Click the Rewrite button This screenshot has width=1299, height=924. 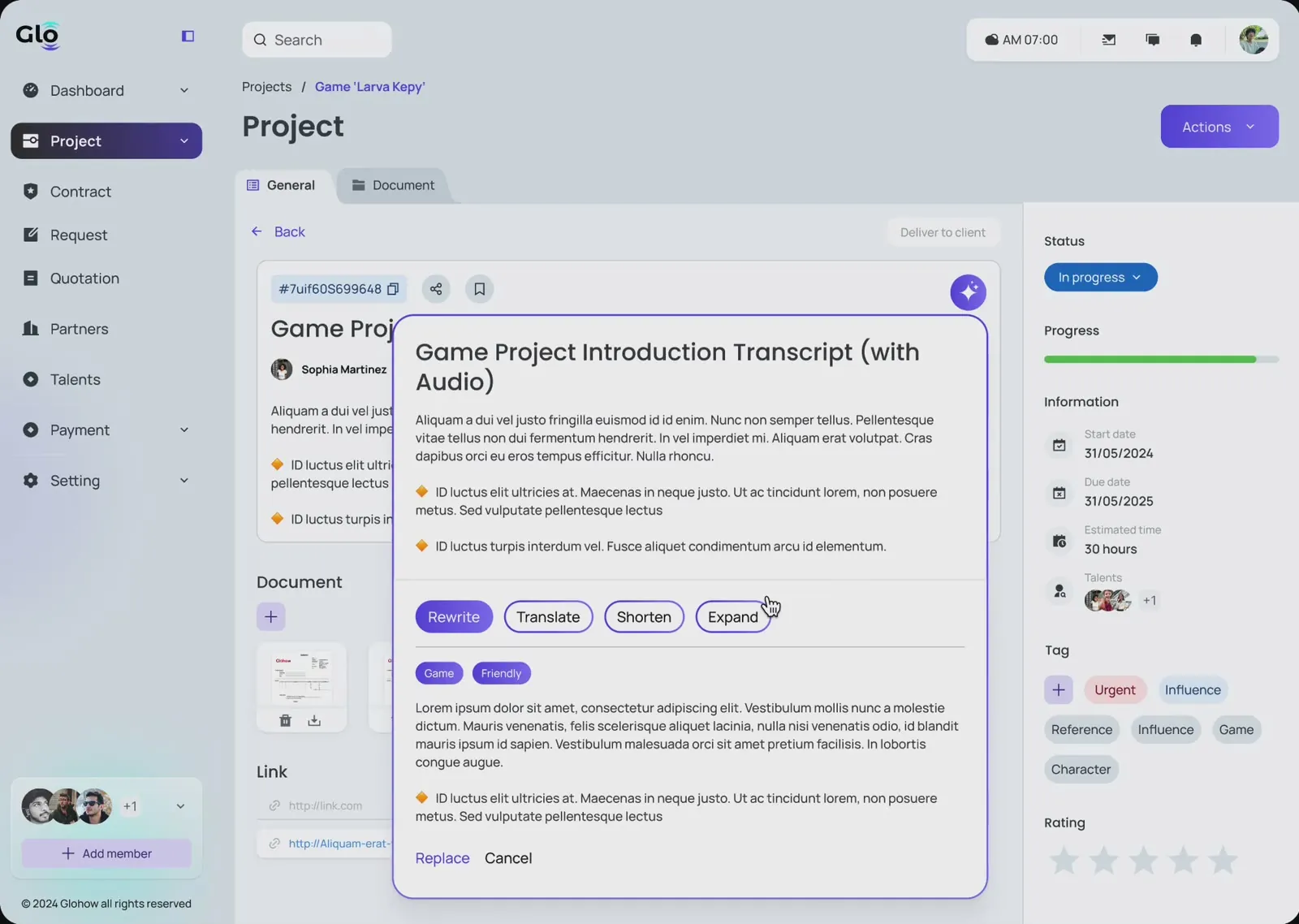[454, 617]
